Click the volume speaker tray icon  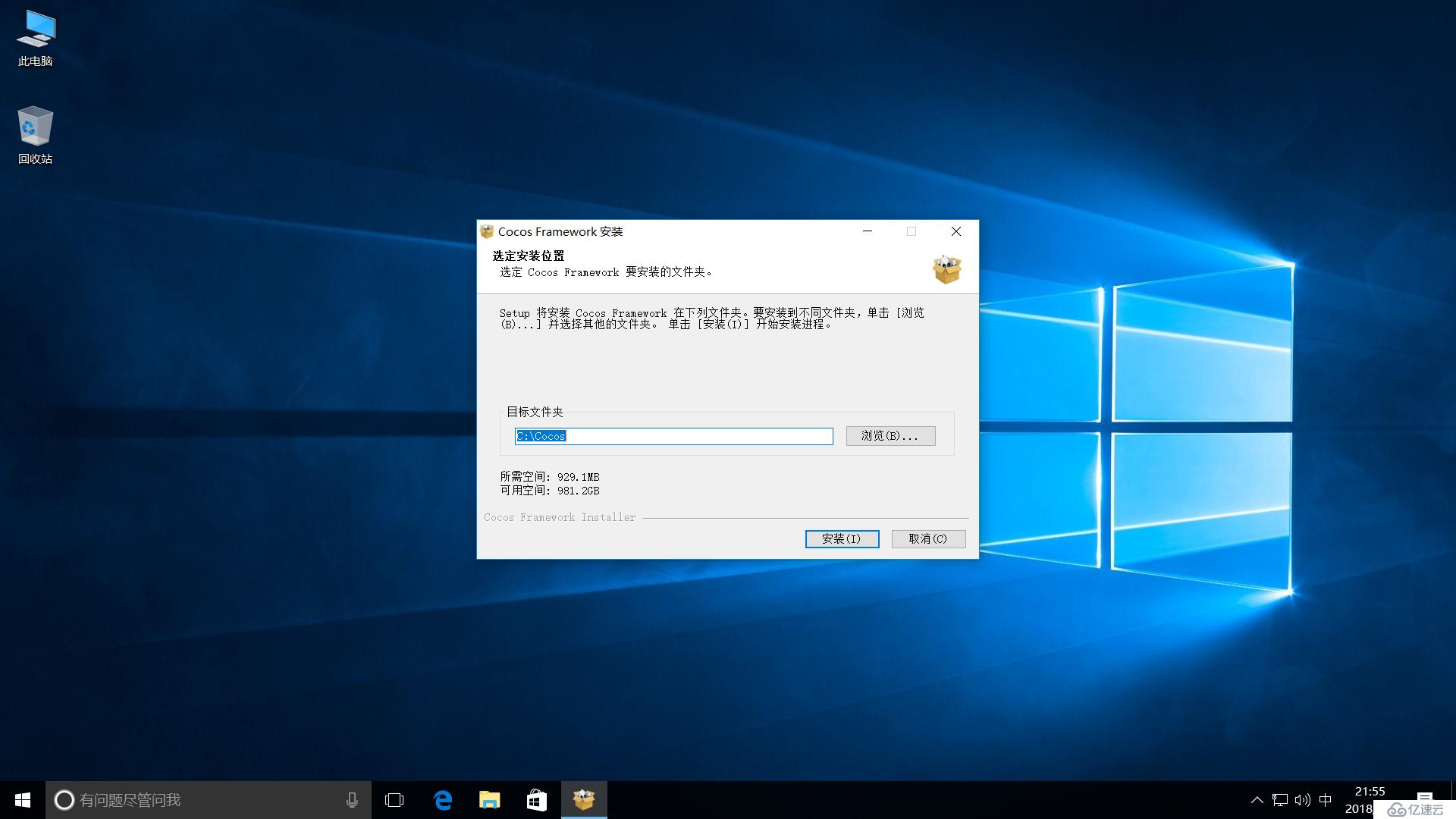coord(1303,800)
